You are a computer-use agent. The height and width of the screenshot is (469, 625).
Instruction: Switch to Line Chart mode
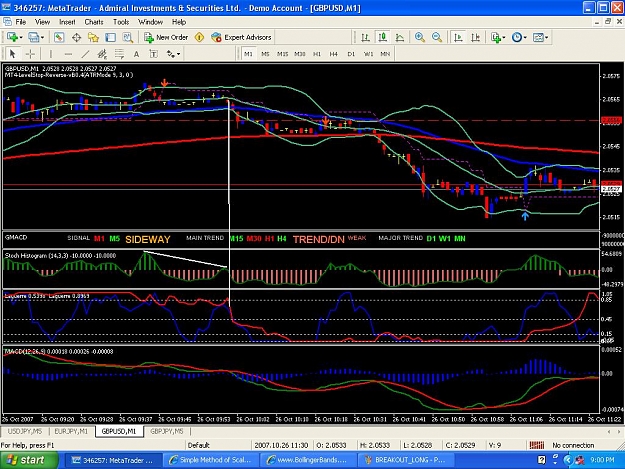coord(400,37)
